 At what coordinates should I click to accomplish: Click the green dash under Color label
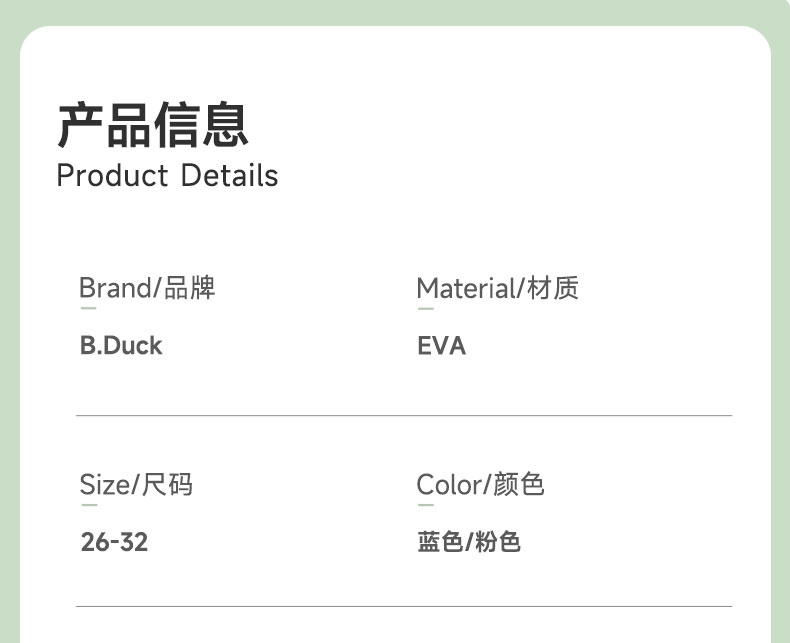[x=425, y=505]
